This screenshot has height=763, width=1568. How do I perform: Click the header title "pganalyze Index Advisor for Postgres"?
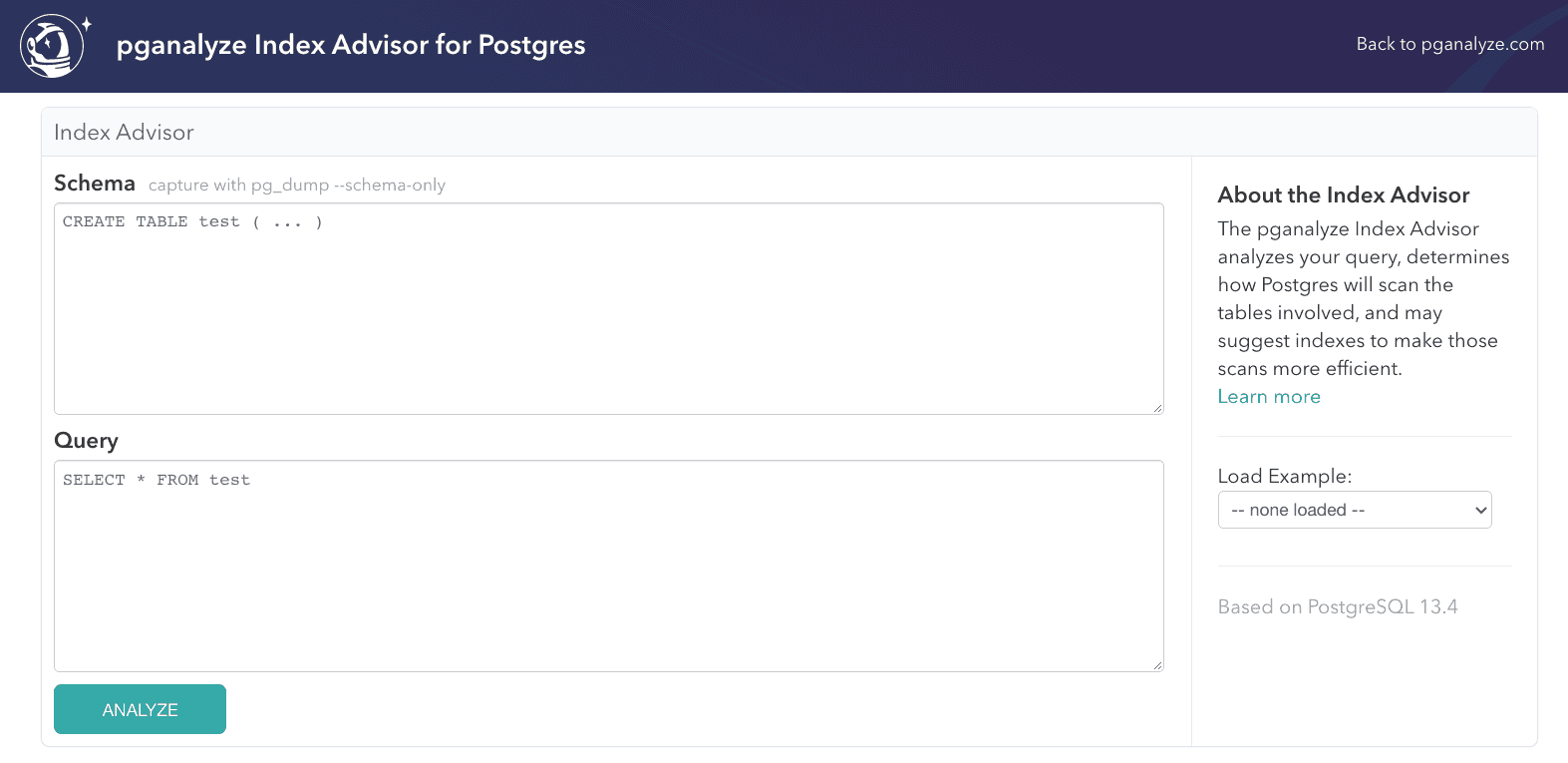pos(351,45)
